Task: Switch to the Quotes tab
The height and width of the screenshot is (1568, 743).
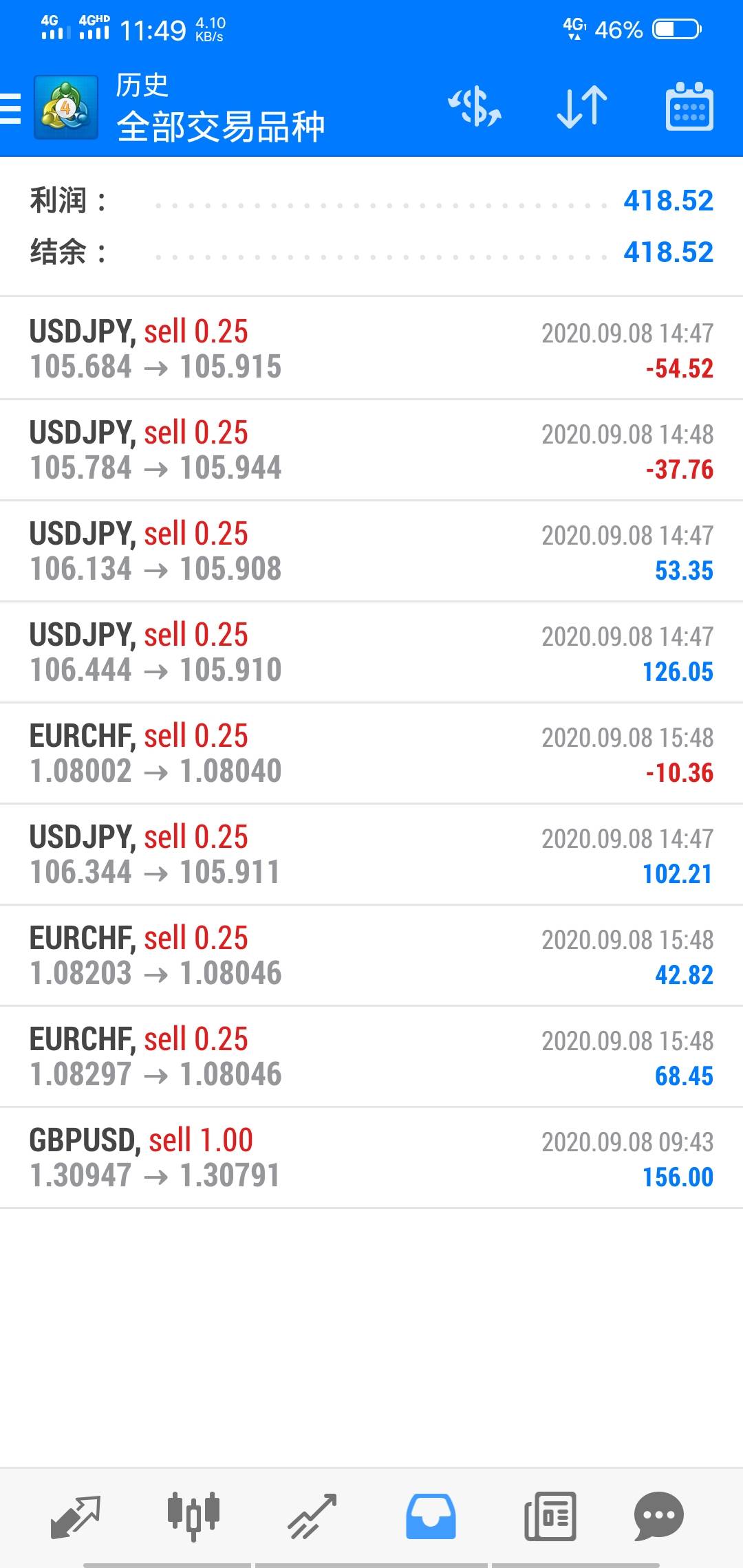Action: pyautogui.click(x=76, y=1516)
